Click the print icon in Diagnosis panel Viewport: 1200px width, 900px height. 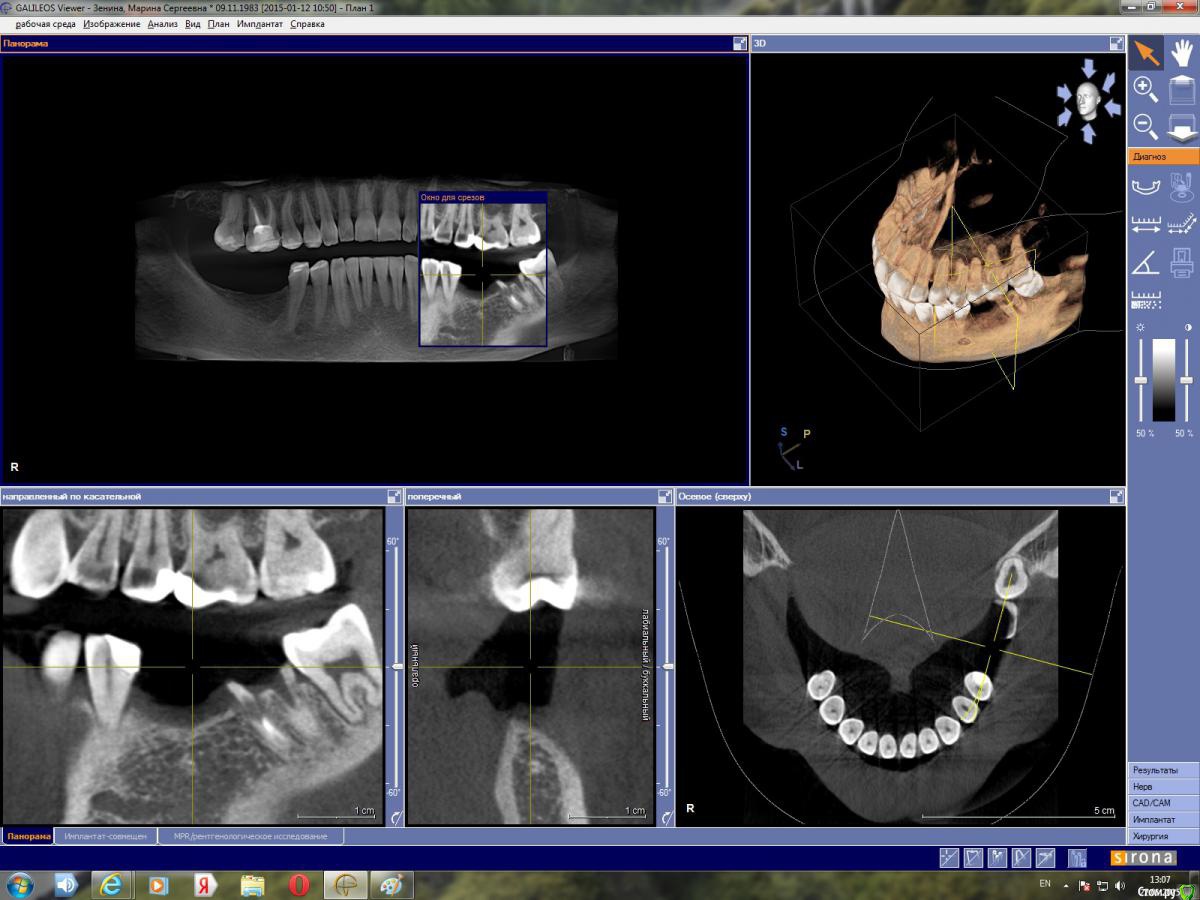[x=1182, y=262]
